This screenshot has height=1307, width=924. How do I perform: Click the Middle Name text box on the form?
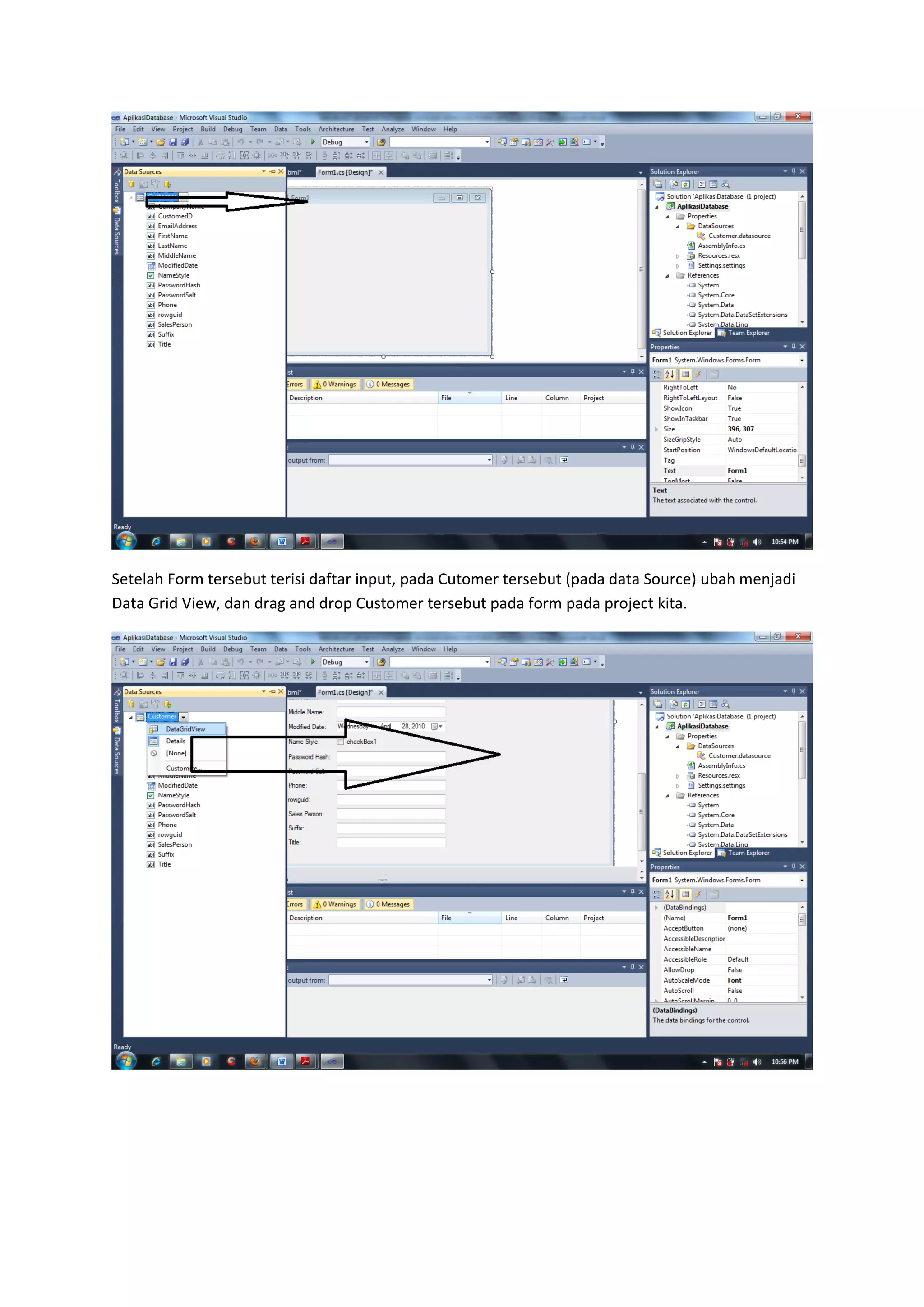tap(391, 712)
